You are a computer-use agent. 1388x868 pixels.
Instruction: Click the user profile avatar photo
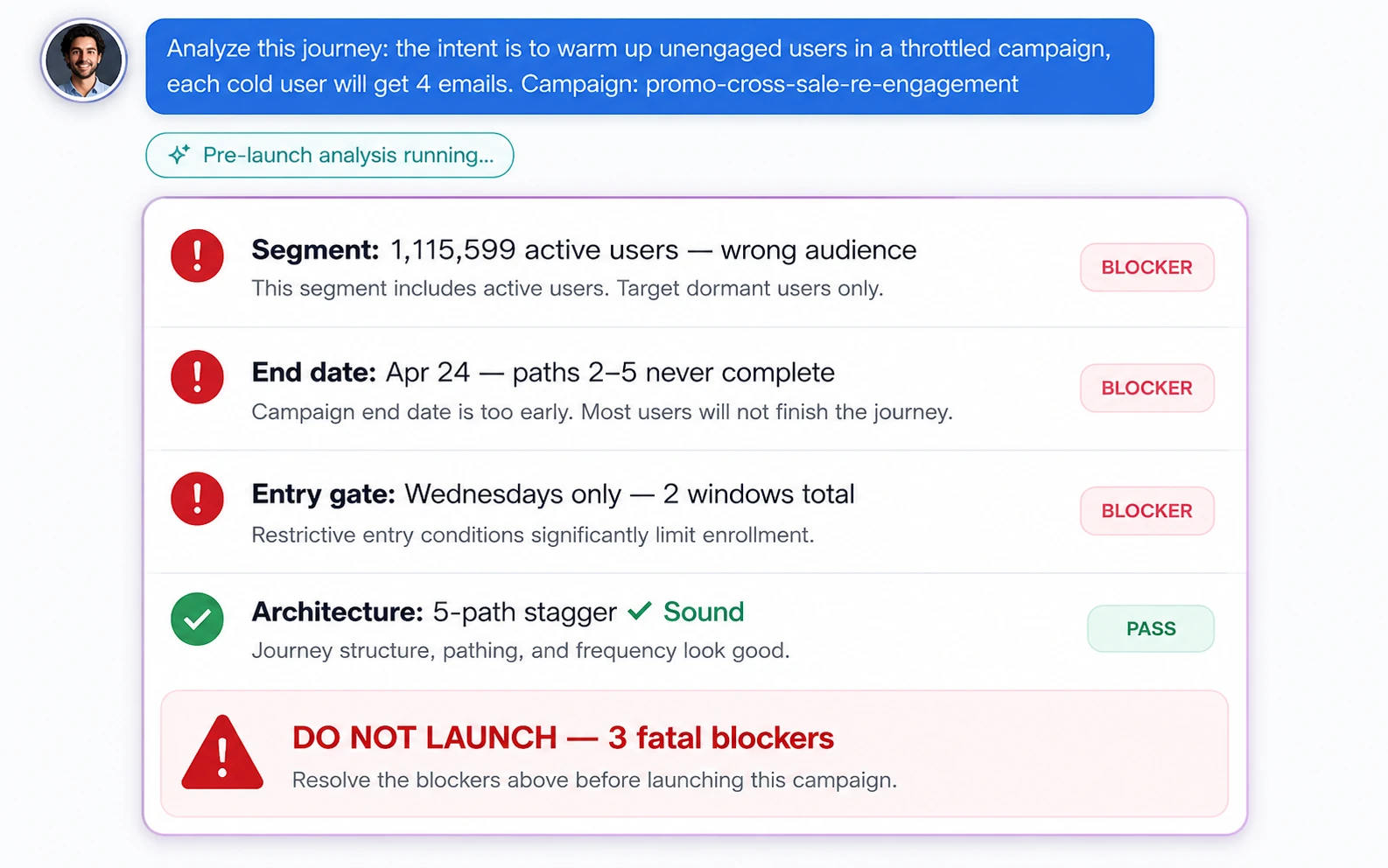click(84, 60)
